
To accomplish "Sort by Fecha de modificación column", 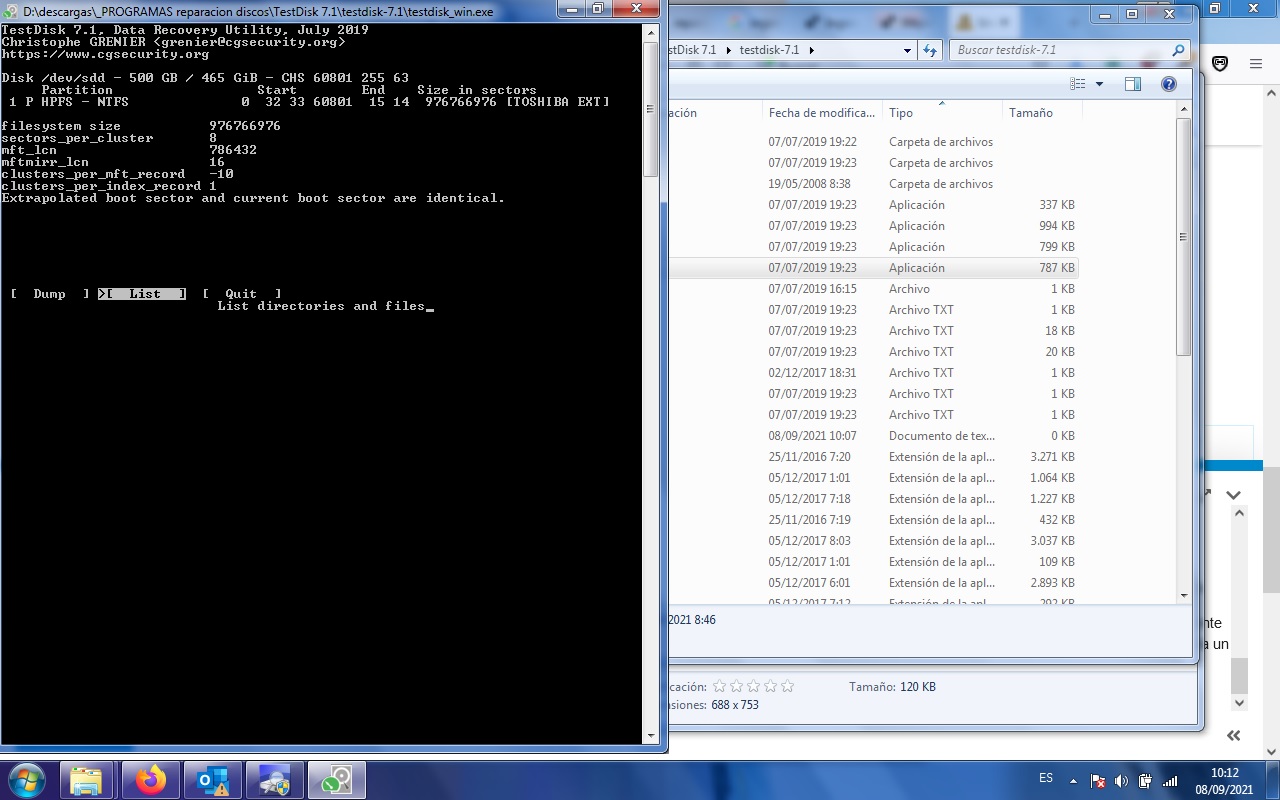I will click(x=822, y=113).
